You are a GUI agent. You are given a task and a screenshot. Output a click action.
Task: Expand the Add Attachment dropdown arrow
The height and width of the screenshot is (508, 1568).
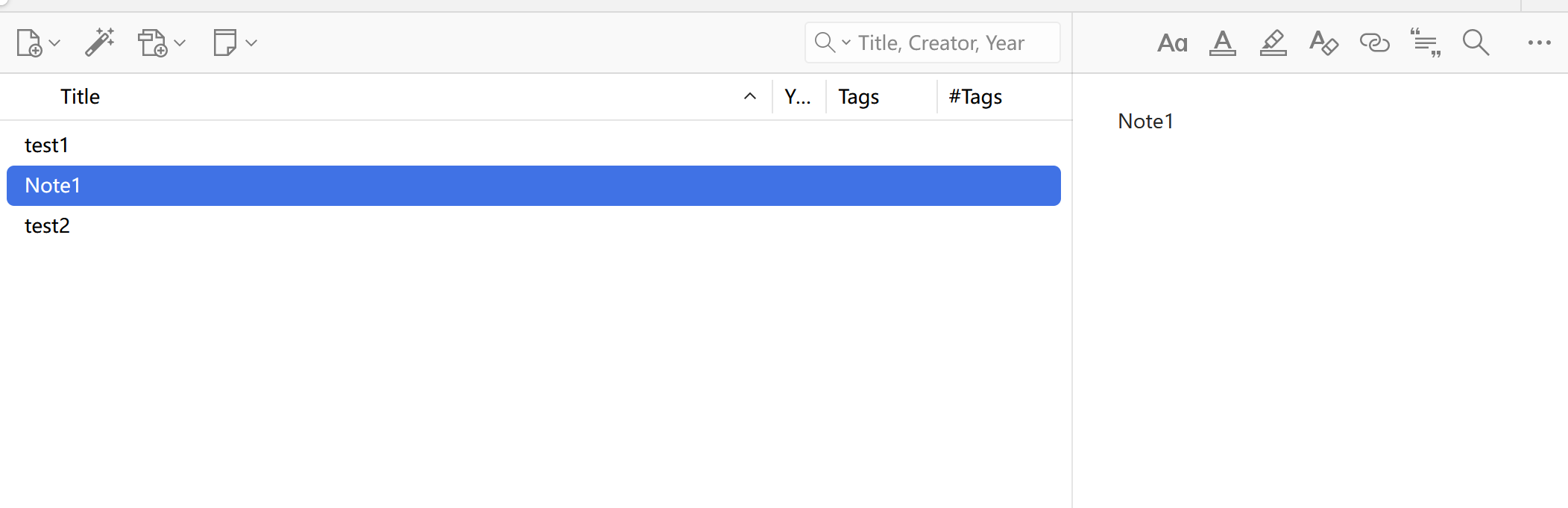pyautogui.click(x=180, y=43)
